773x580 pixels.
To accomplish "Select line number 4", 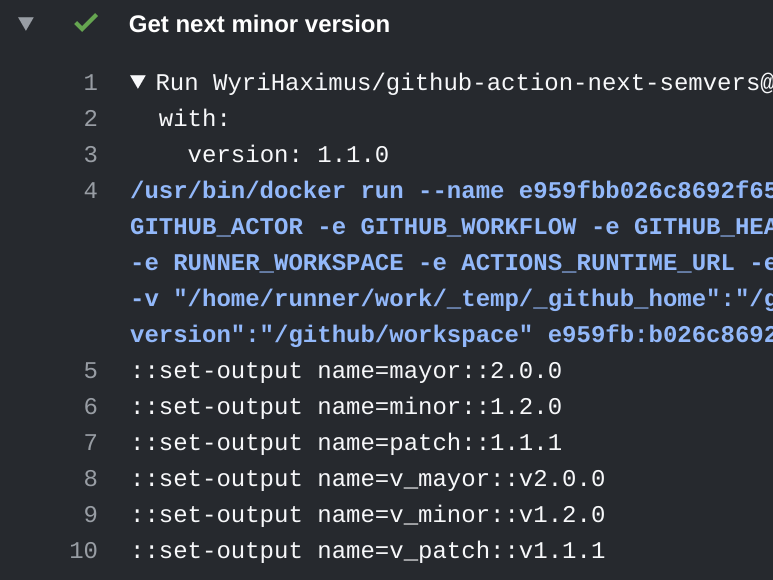I will 91,191.
